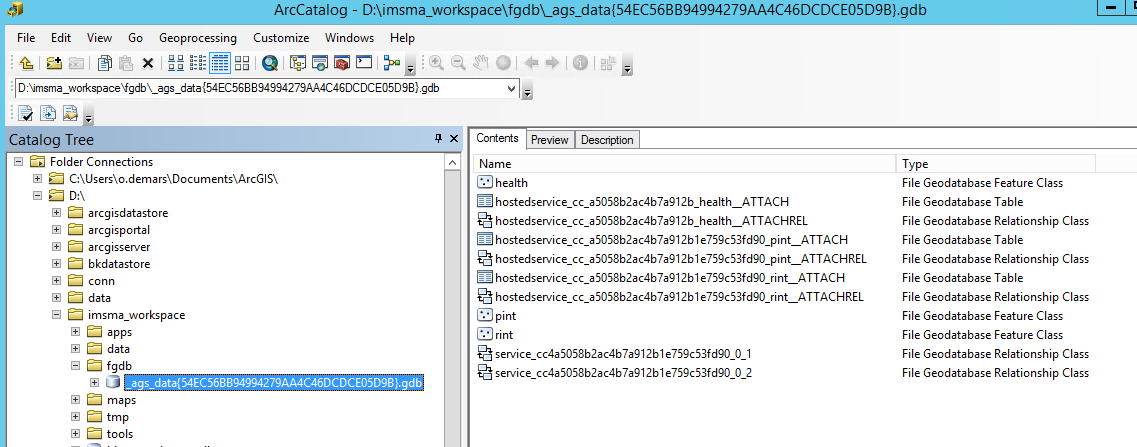Open the Edit menu
The image size is (1137, 447).
coord(61,38)
